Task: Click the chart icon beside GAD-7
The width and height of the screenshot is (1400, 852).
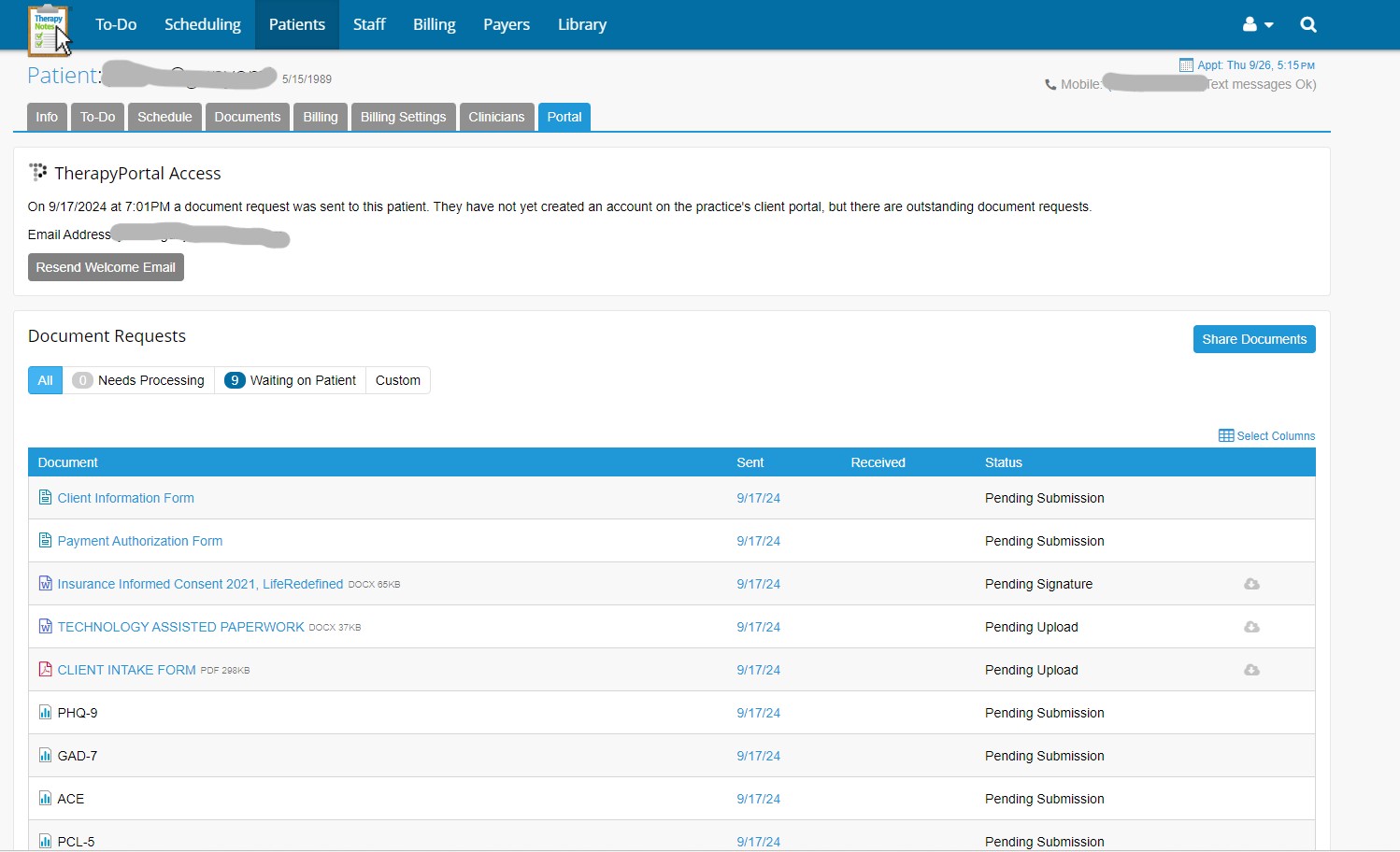Action: (45, 755)
